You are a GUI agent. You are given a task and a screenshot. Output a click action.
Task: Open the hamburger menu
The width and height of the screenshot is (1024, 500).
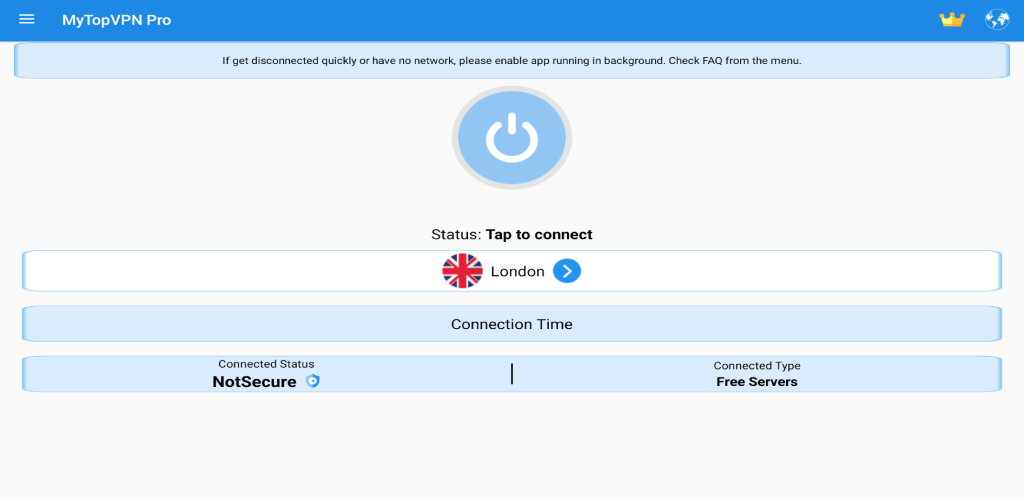click(27, 20)
